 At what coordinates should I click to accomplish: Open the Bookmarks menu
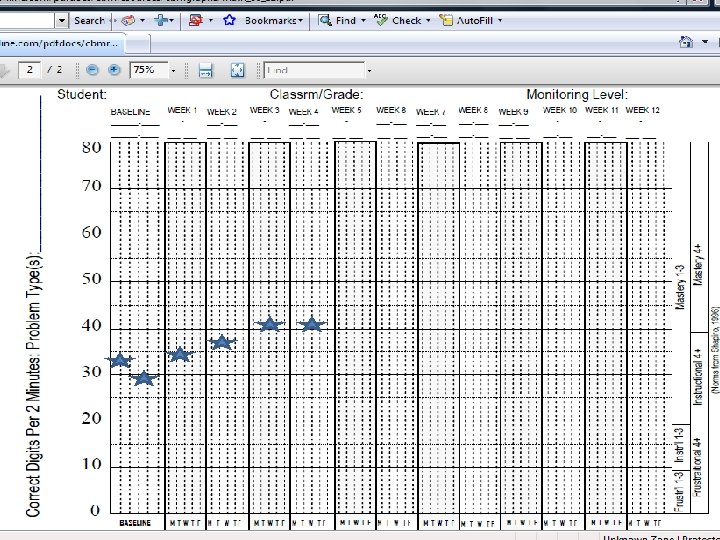coord(274,21)
